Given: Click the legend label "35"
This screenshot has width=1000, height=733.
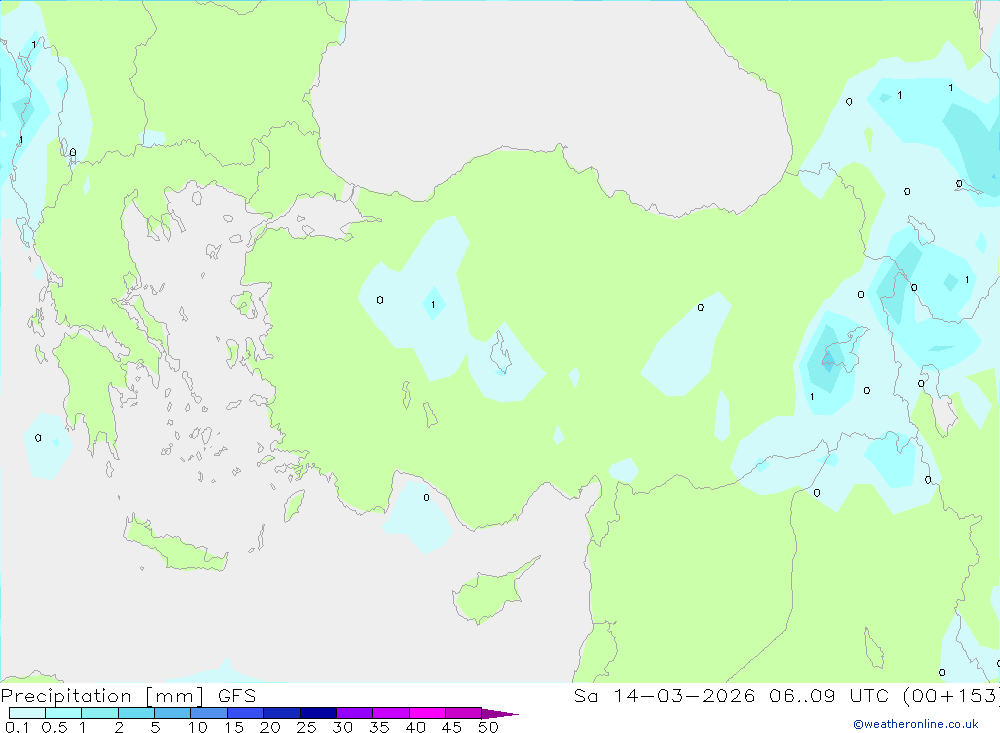Looking at the screenshot, I should pyautogui.click(x=379, y=727).
